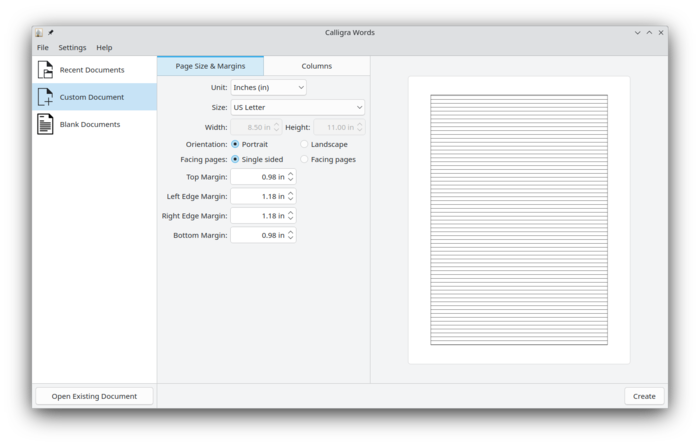Click Open Existing Document button
This screenshot has width=700, height=446.
tap(94, 396)
